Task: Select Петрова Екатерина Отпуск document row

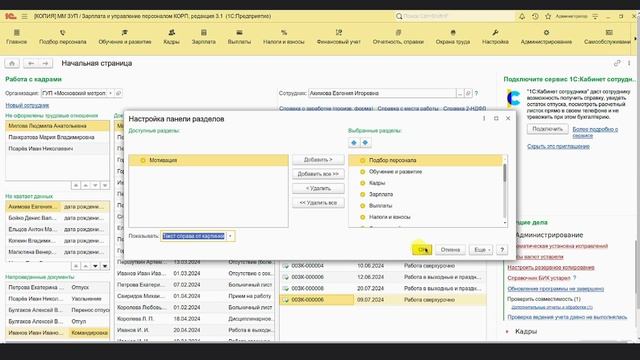Action: (57, 287)
